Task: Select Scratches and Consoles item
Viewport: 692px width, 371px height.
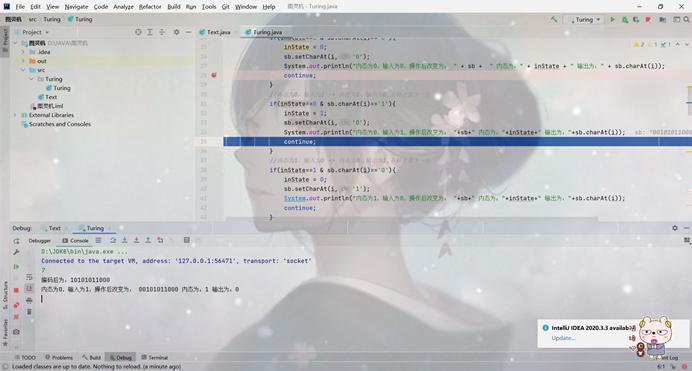Action: point(56,124)
